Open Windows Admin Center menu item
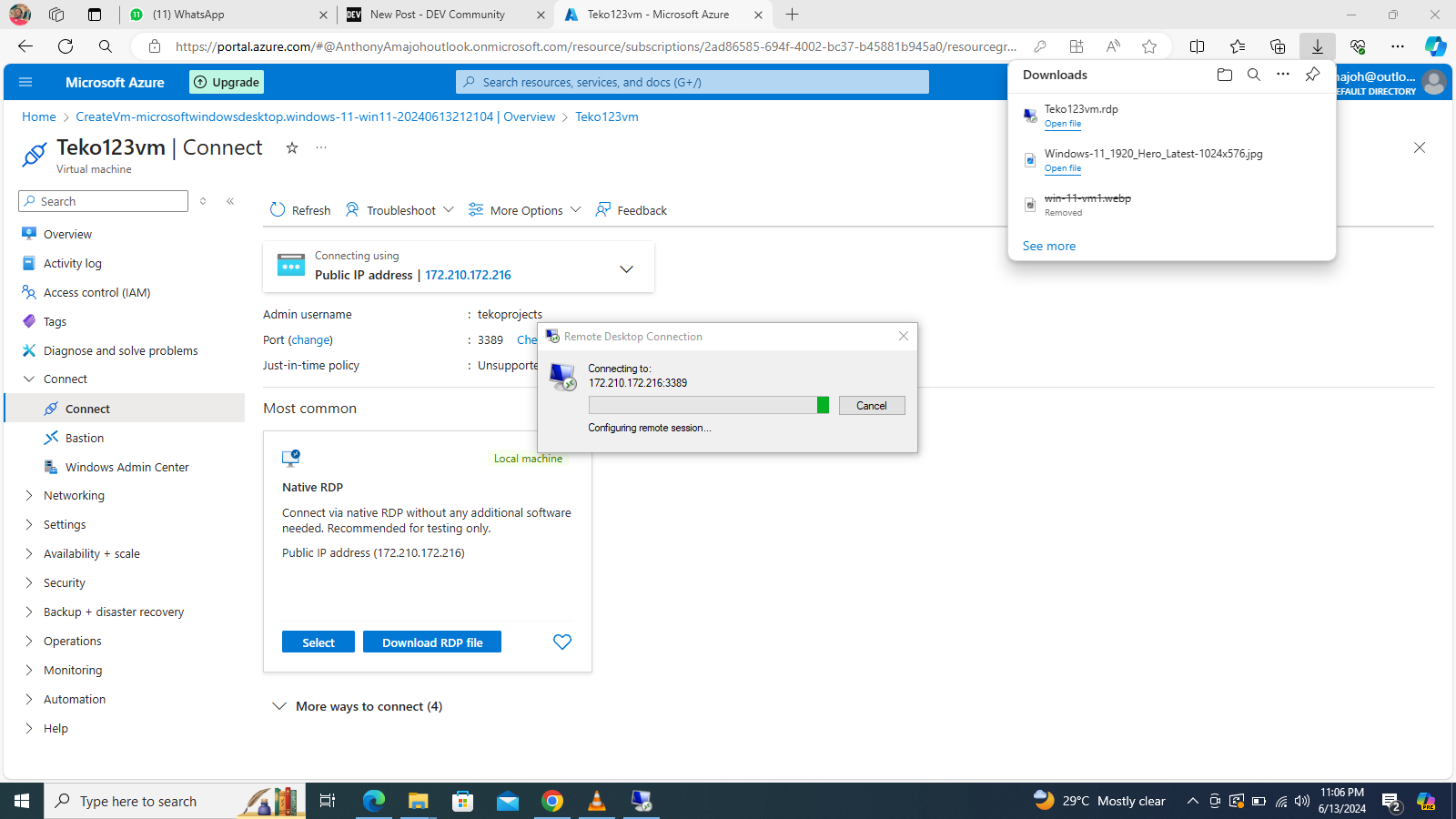1456x819 pixels. tap(127, 467)
